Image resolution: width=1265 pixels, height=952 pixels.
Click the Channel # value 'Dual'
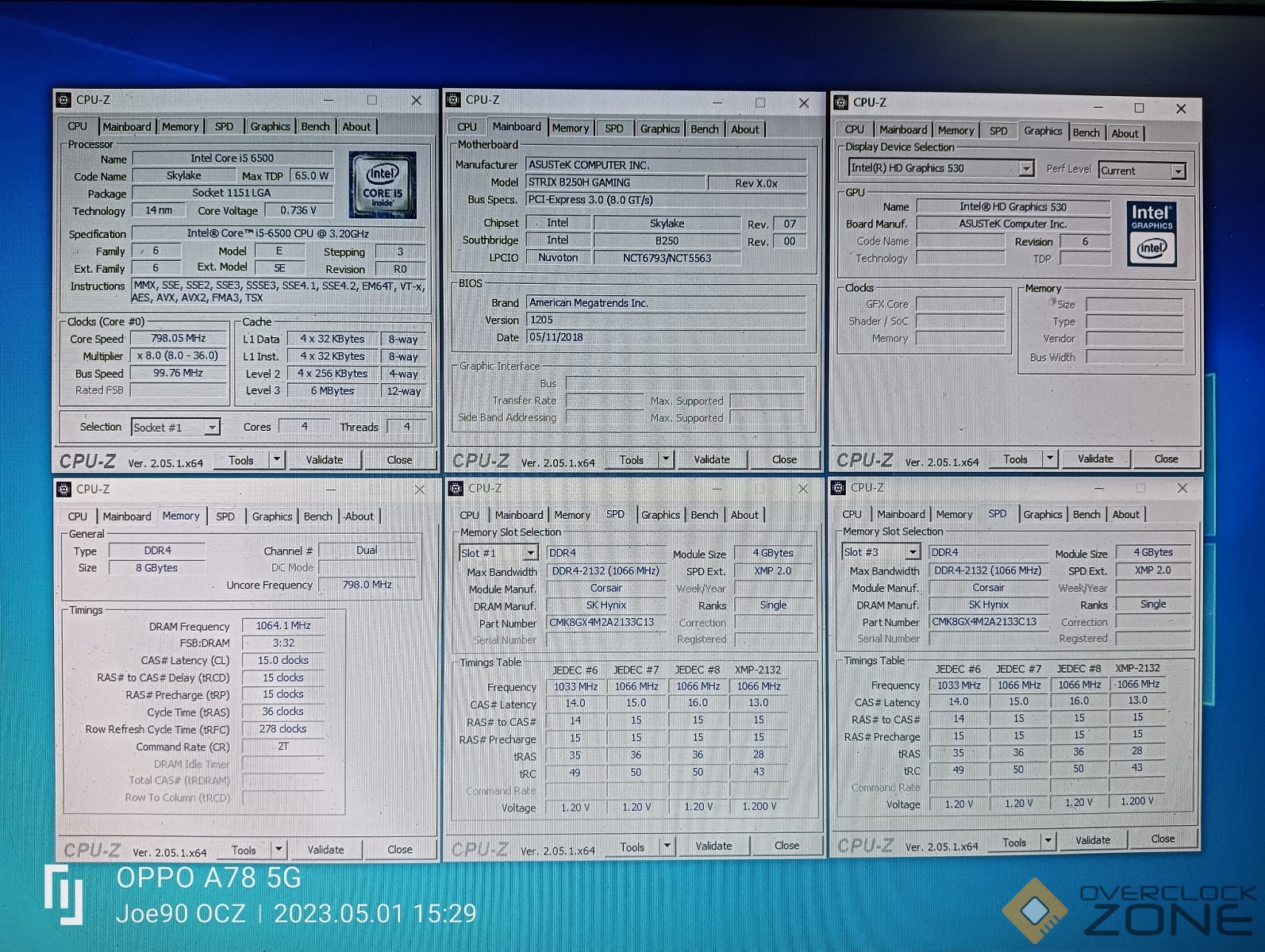point(367,551)
